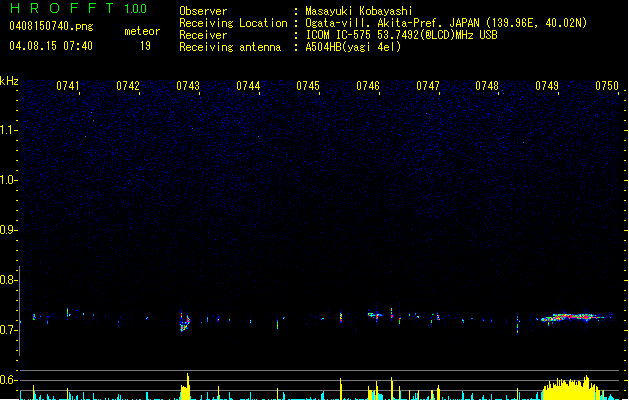Click the Observer label
Screen dimensions: 629x400
point(203,11)
